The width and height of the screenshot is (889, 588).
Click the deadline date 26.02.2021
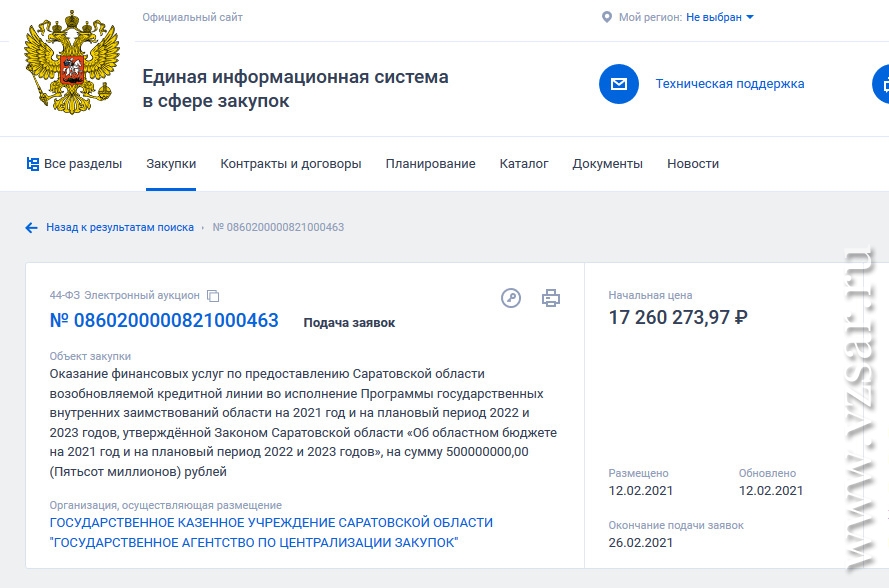[x=641, y=543]
